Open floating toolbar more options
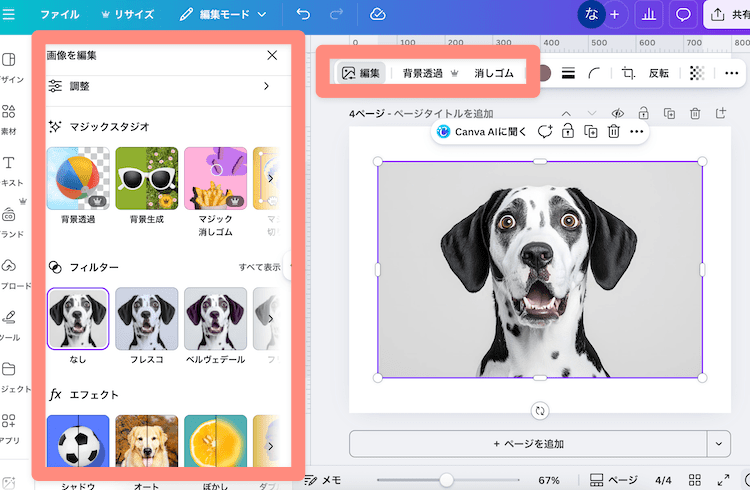The height and width of the screenshot is (490, 750). (x=637, y=132)
